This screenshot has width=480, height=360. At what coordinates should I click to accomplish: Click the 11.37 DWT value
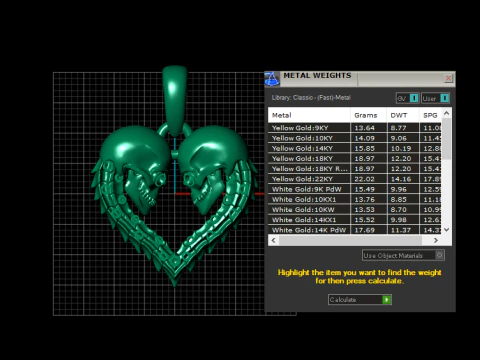pos(401,230)
